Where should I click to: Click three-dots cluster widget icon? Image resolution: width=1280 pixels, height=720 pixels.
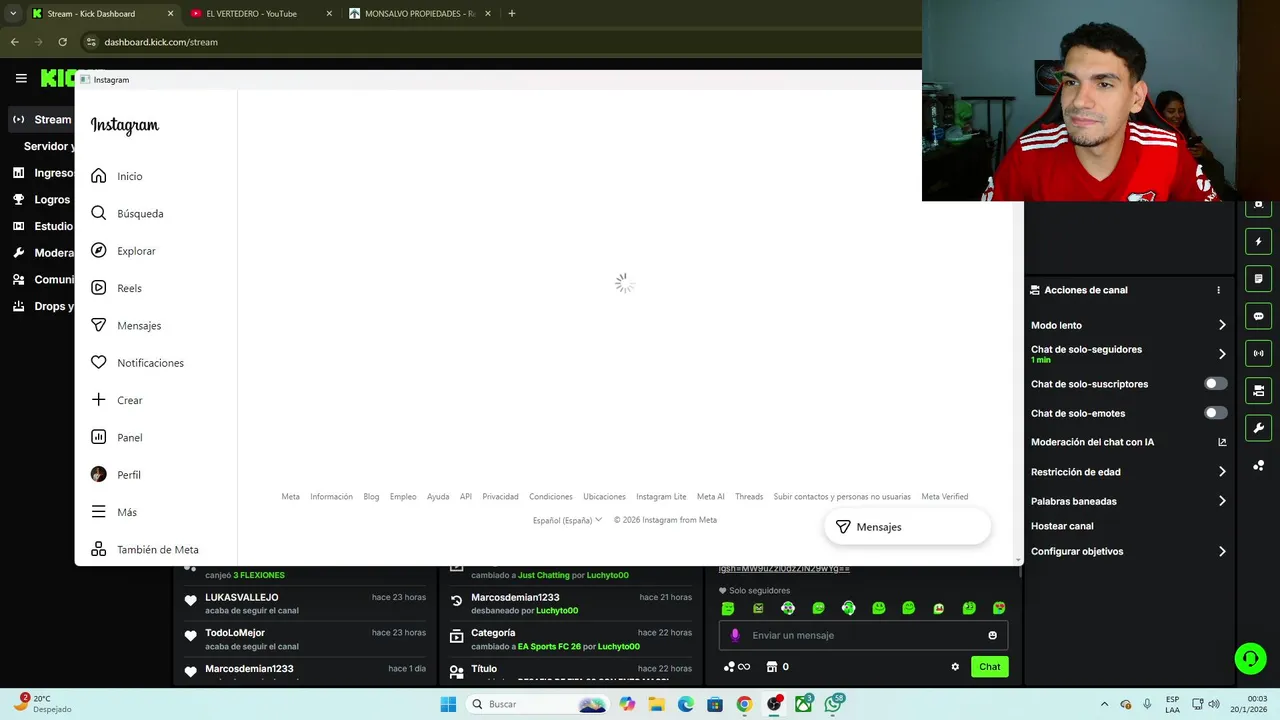tap(1258, 465)
